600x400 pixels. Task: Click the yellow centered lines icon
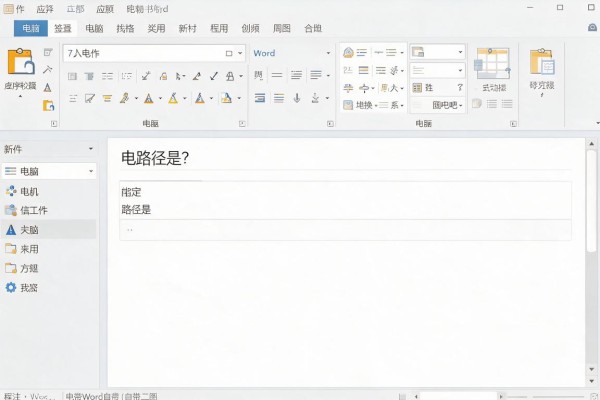107,98
